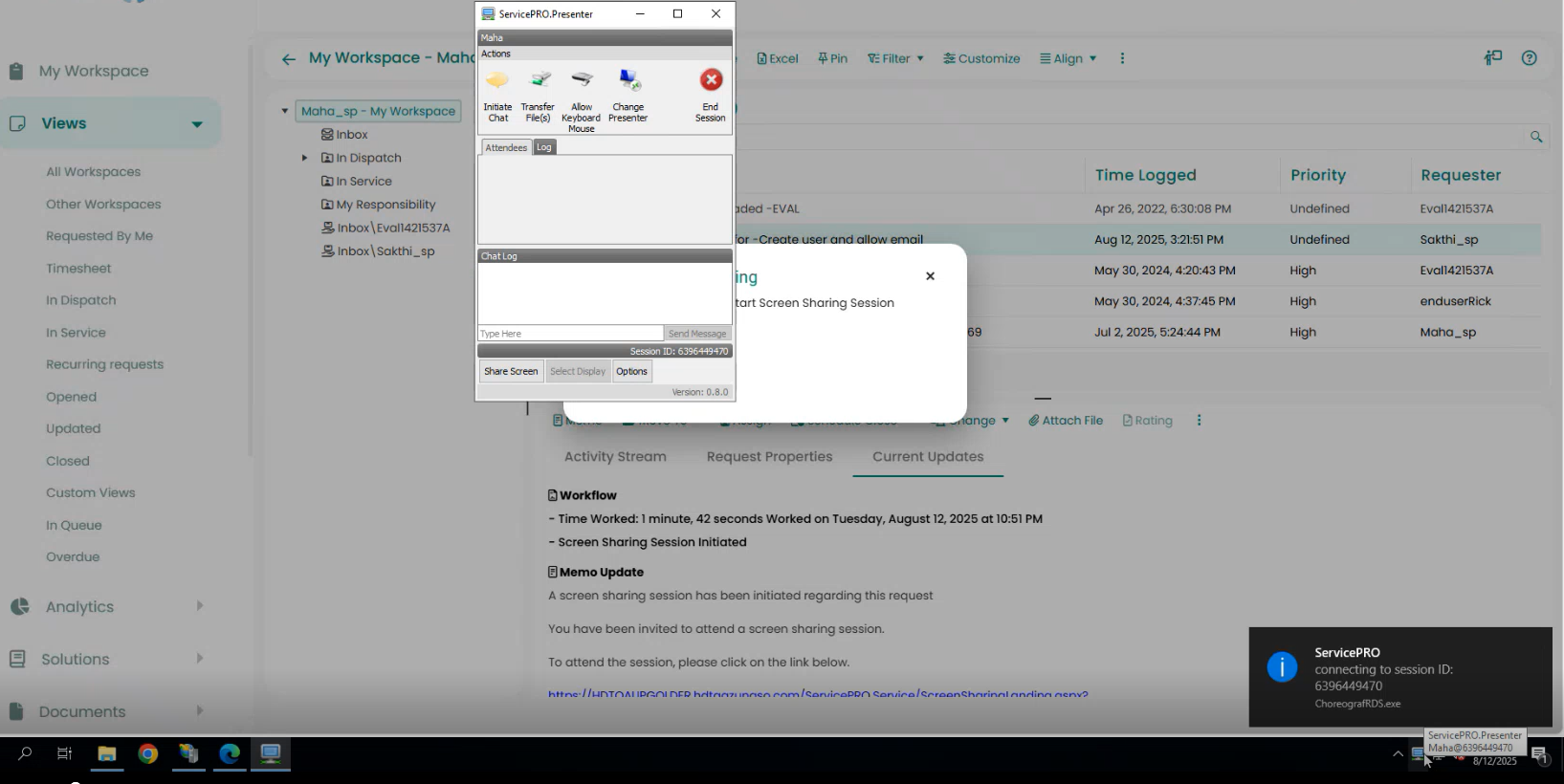Type in the chat message field
The height and width of the screenshot is (784, 1564).
click(x=570, y=334)
